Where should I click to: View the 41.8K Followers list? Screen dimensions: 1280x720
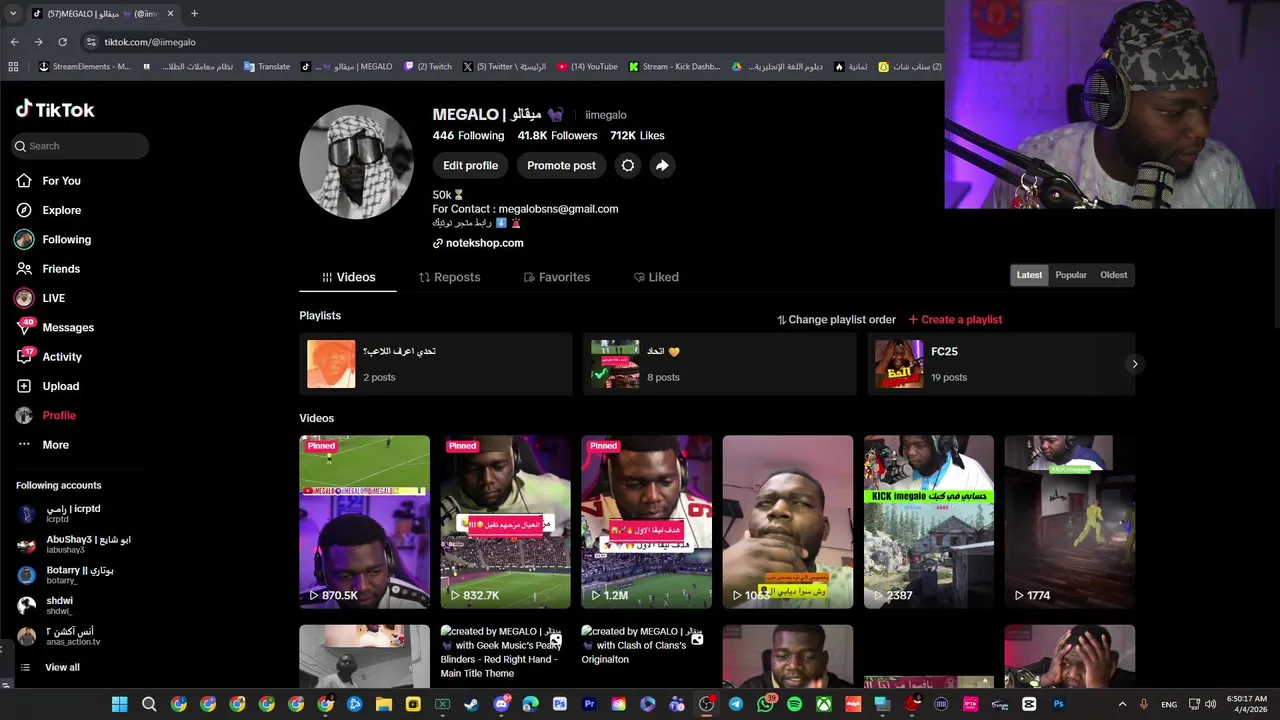pyautogui.click(x=557, y=136)
